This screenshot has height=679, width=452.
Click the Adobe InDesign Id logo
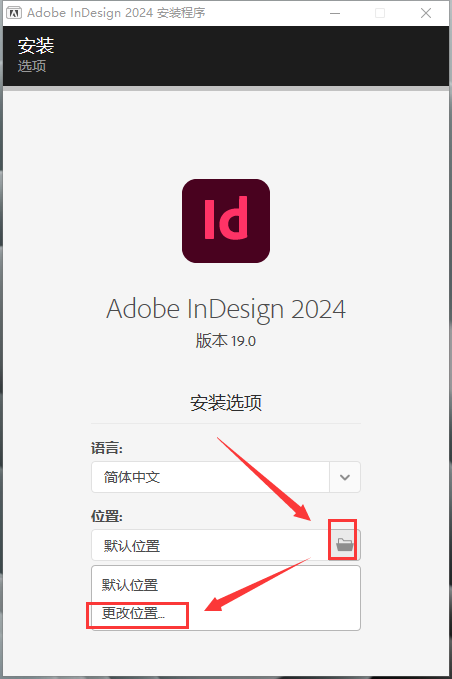[226, 221]
